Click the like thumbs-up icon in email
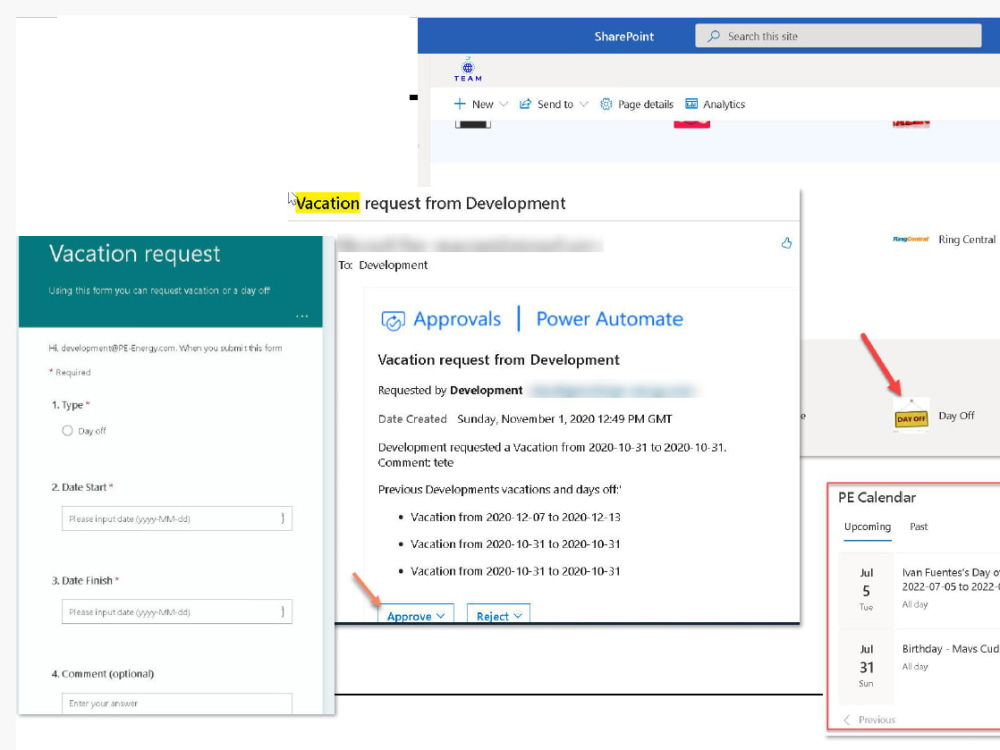 pos(786,243)
